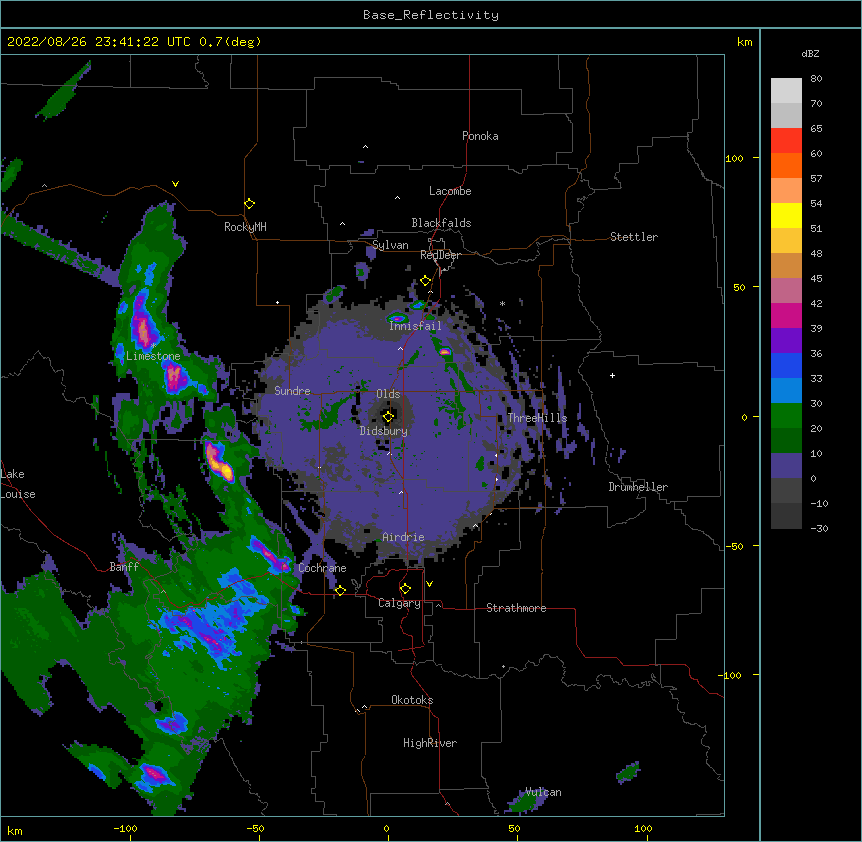The image size is (862, 842).
Task: Click the yellow V marker northeast of Calgary
Action: pos(429,584)
